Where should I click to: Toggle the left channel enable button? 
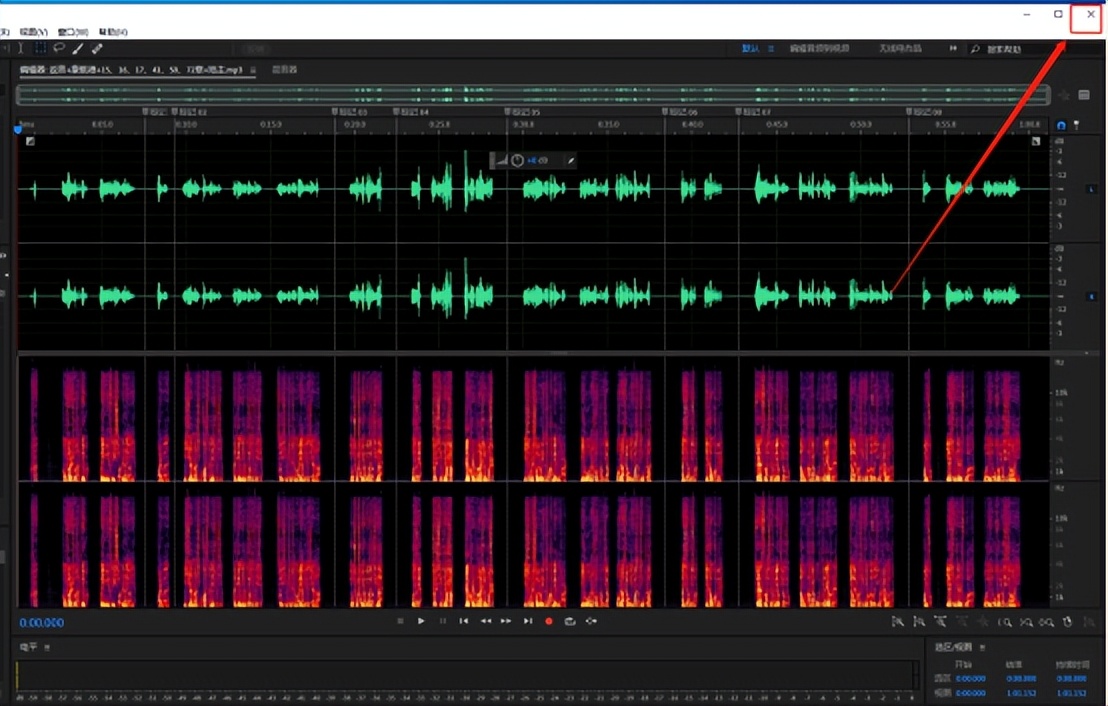click(x=1091, y=189)
